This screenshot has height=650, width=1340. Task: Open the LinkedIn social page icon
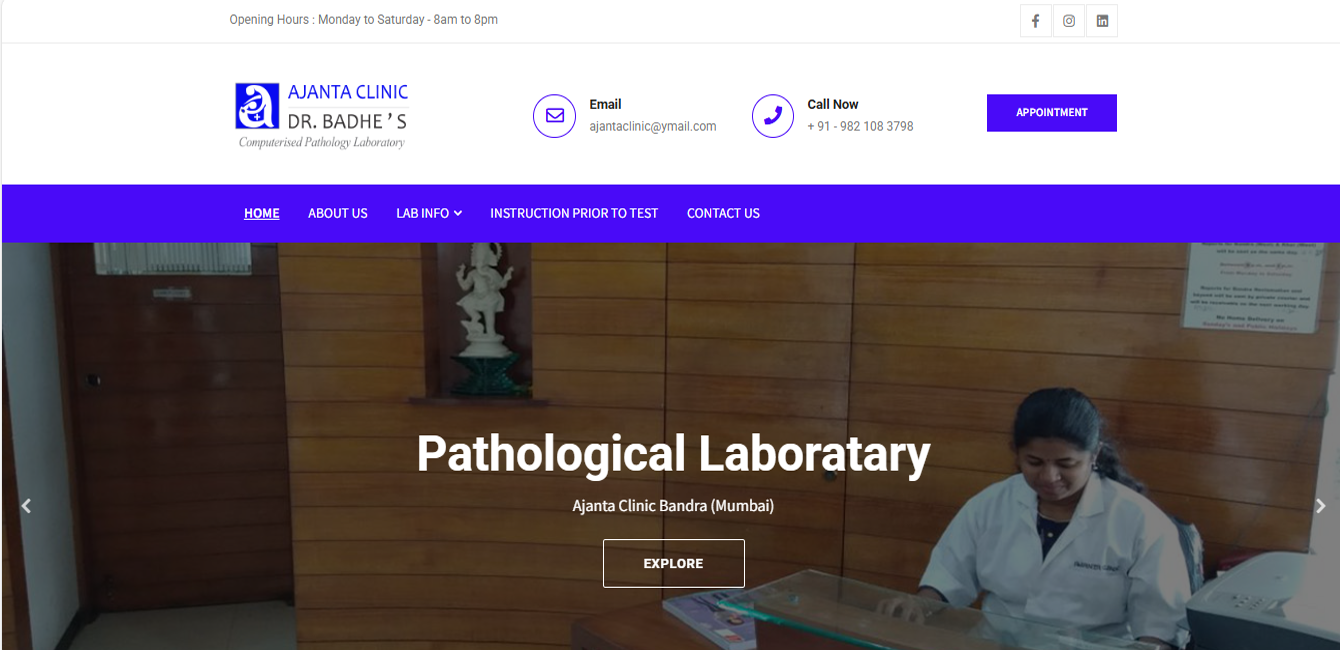tap(1102, 21)
